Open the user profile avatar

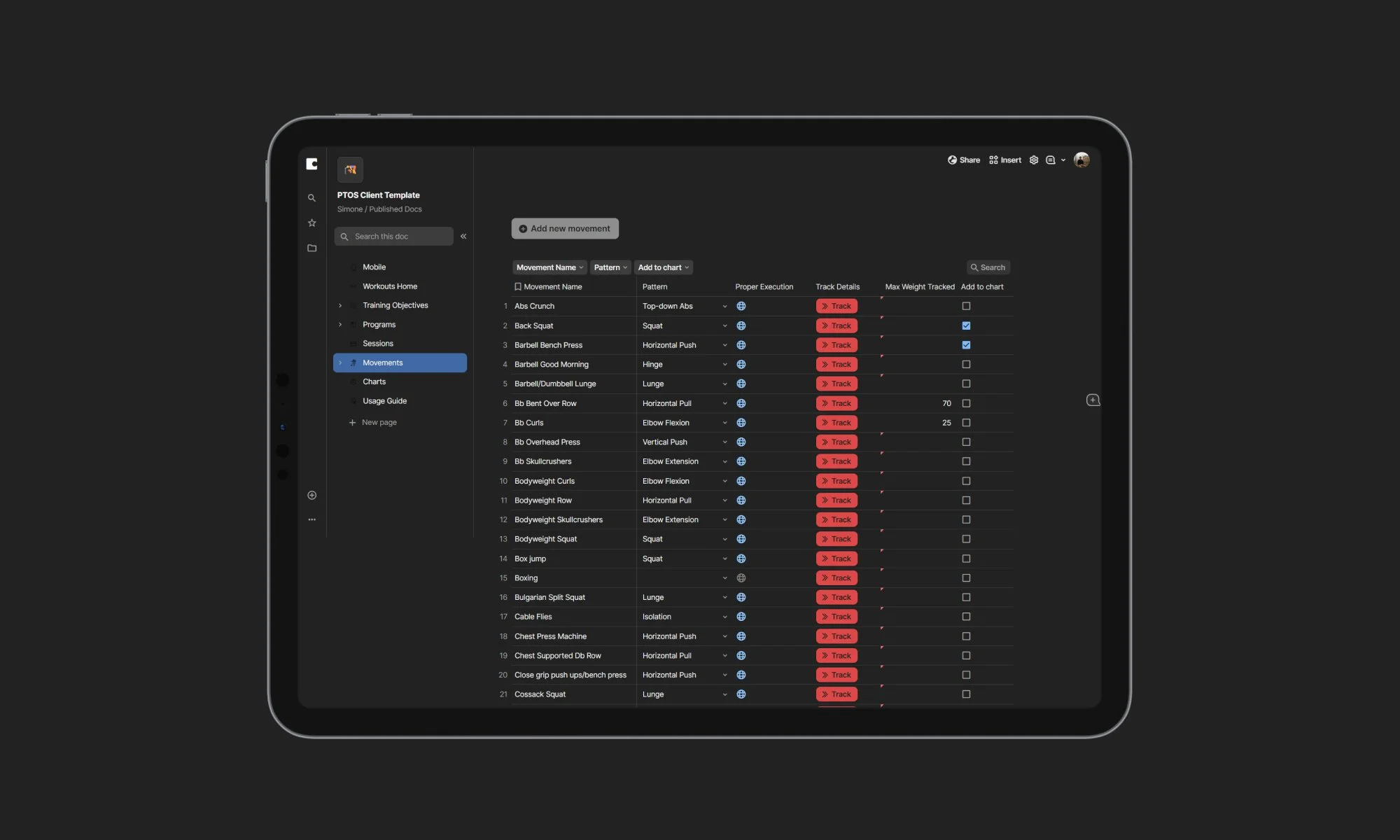click(x=1081, y=160)
